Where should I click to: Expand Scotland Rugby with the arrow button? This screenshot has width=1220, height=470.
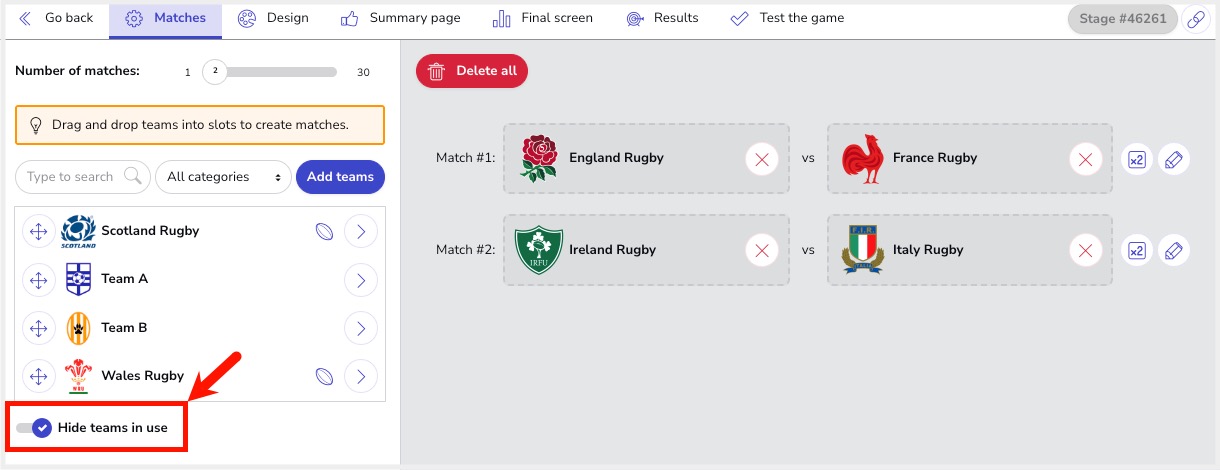360,231
